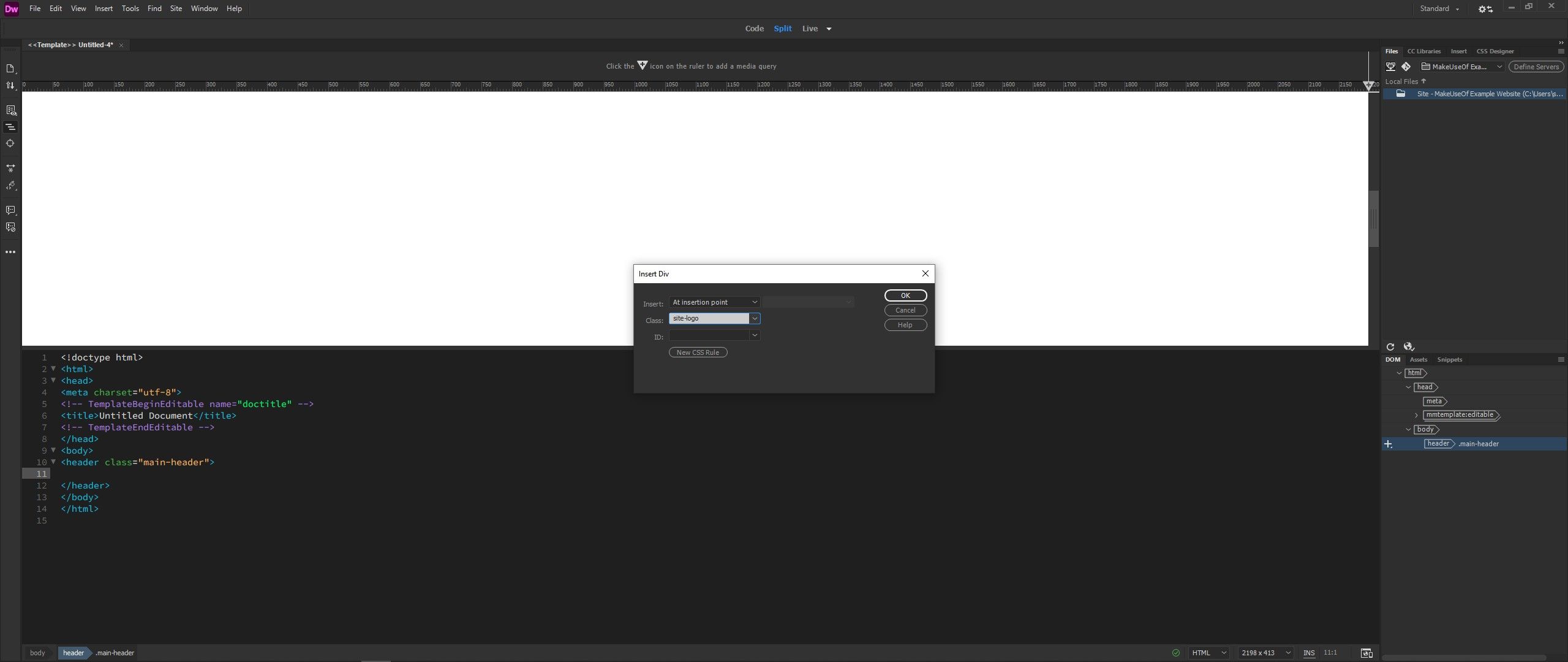This screenshot has height=662, width=1568.
Task: Switch to the Assets tab in the DOM panel
Action: 1419,359
